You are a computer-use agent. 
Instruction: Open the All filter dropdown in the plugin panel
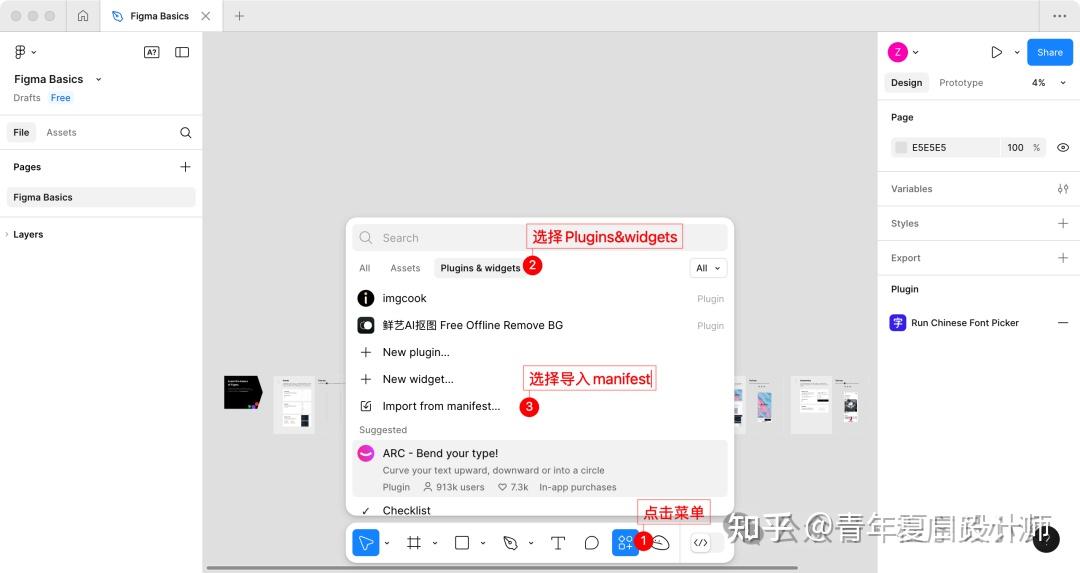coord(708,268)
